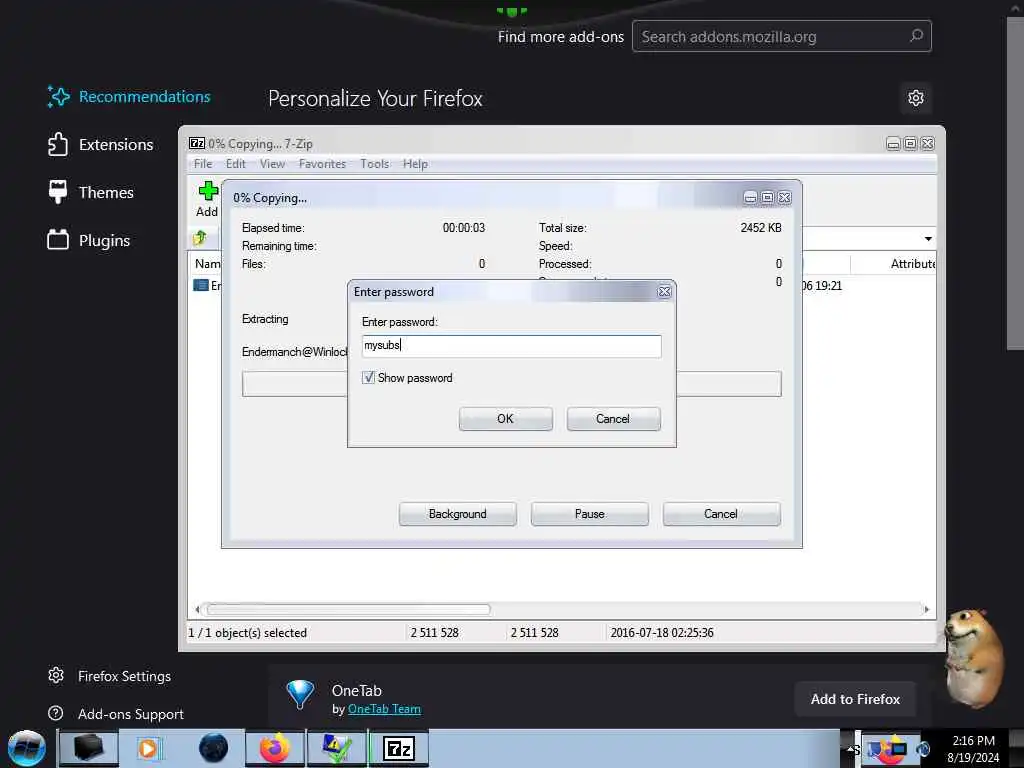
Task: Open the Help menu in 7-Zip
Action: tap(415, 164)
